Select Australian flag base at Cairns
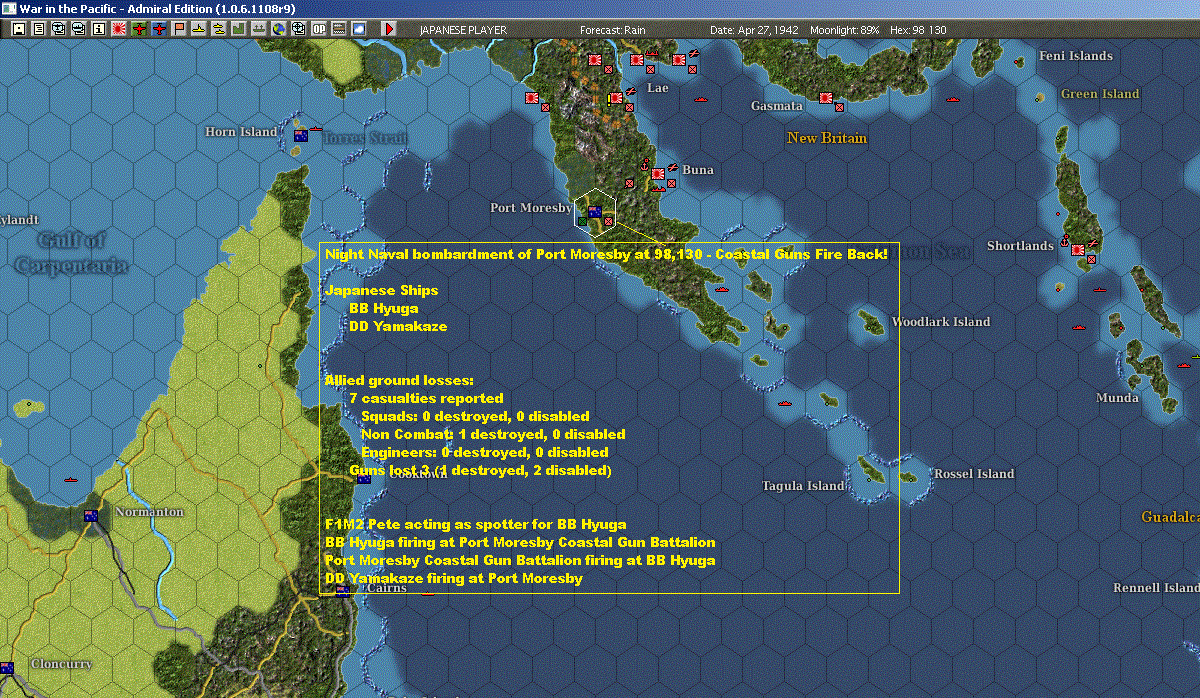The height and width of the screenshot is (698, 1200). click(343, 591)
